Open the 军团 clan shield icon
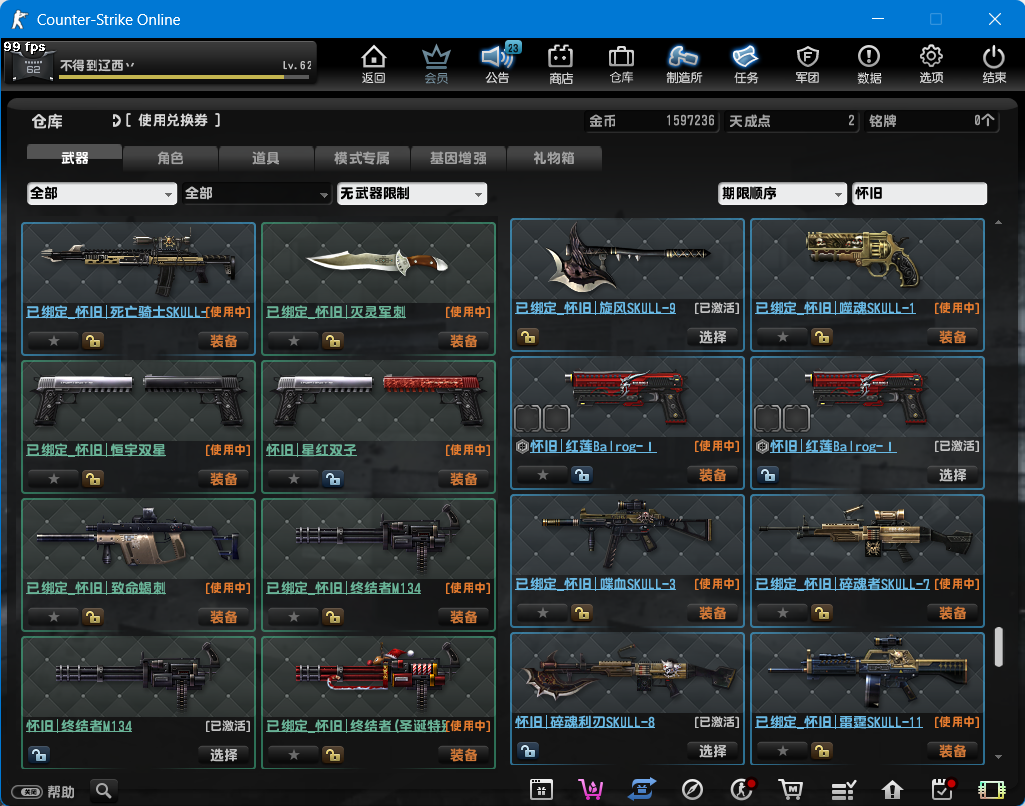Image resolution: width=1025 pixels, height=806 pixels. click(807, 64)
